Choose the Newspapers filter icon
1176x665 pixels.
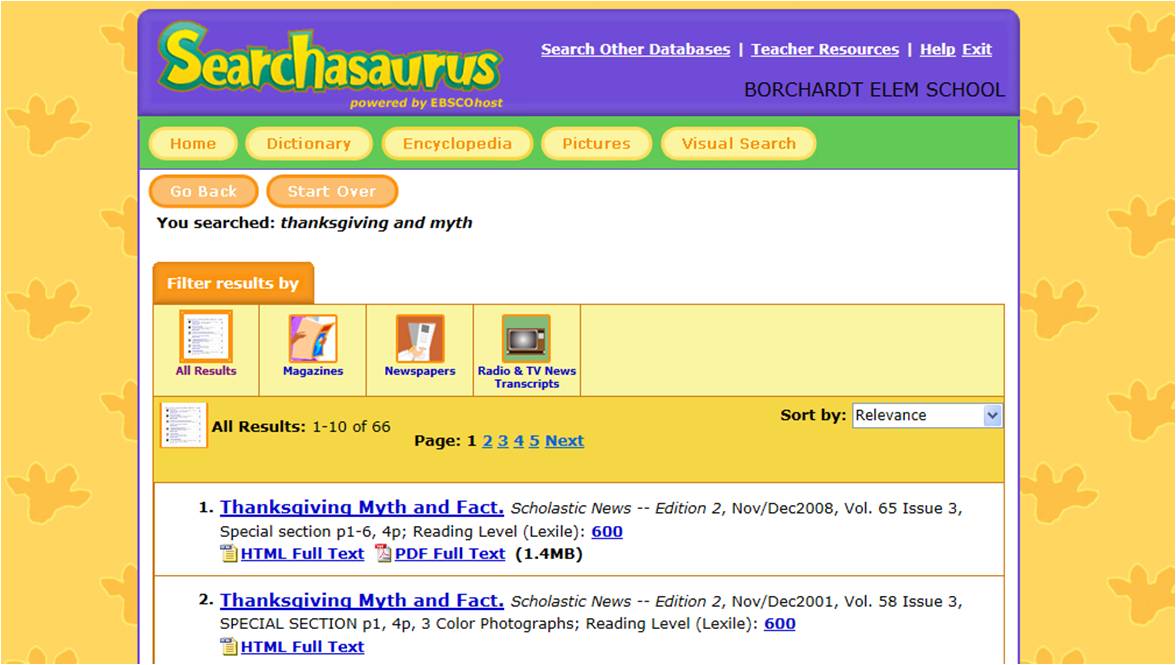[x=420, y=338]
